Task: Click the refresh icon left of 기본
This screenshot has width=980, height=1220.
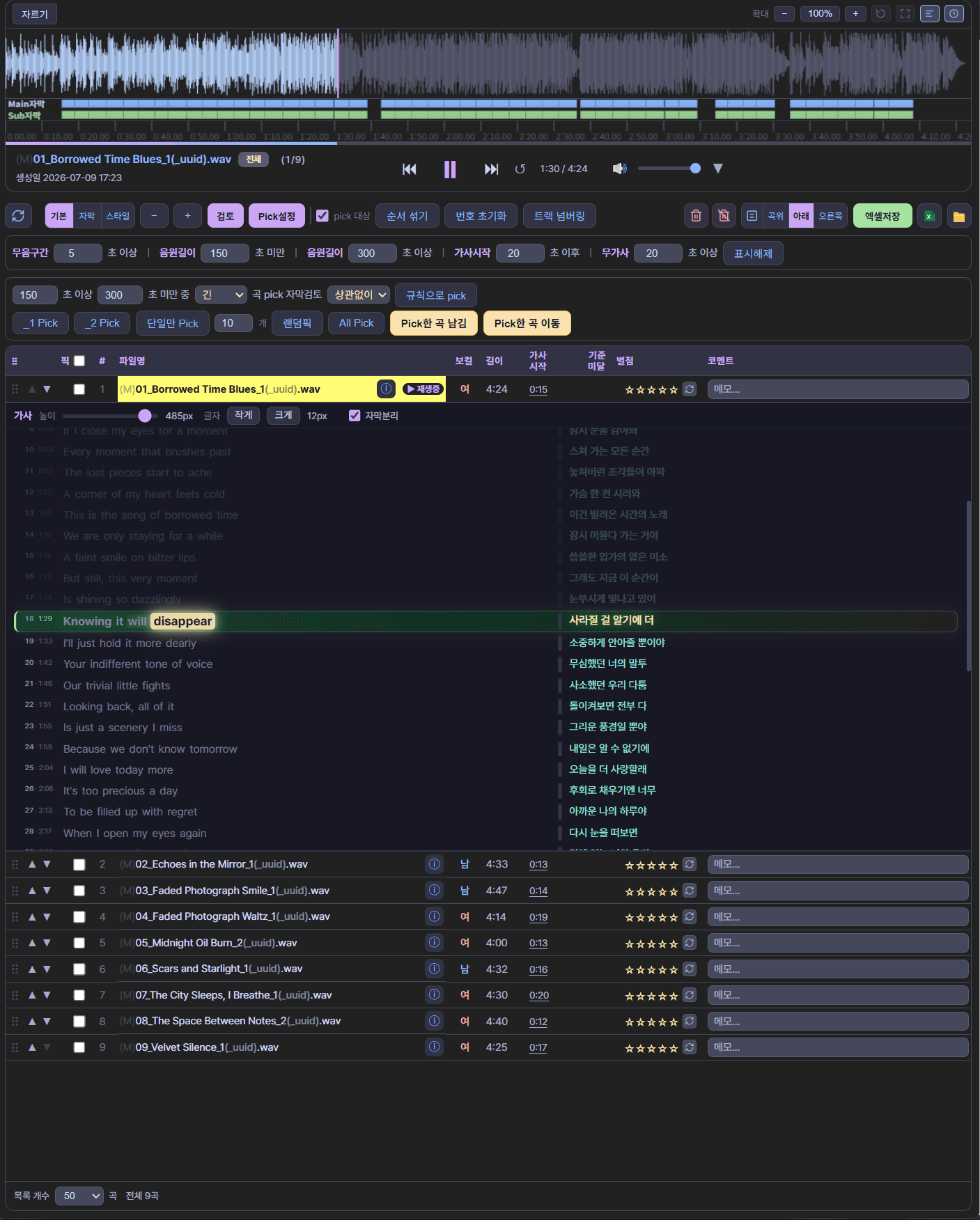Action: pyautogui.click(x=19, y=216)
